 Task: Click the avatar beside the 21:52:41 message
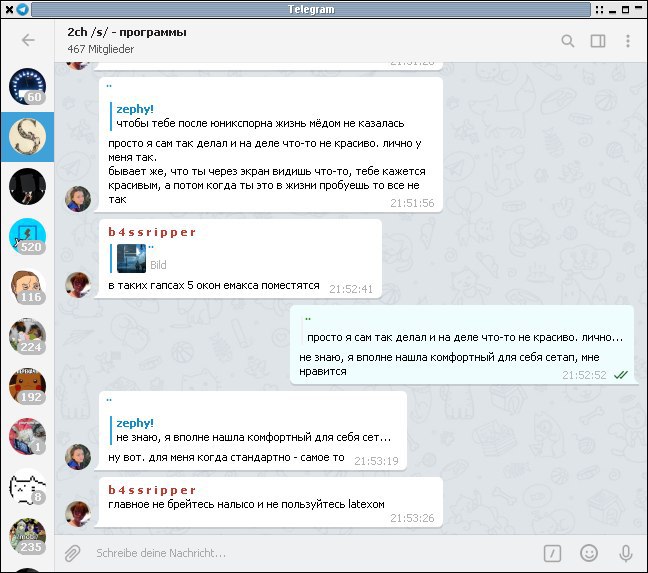[78, 285]
